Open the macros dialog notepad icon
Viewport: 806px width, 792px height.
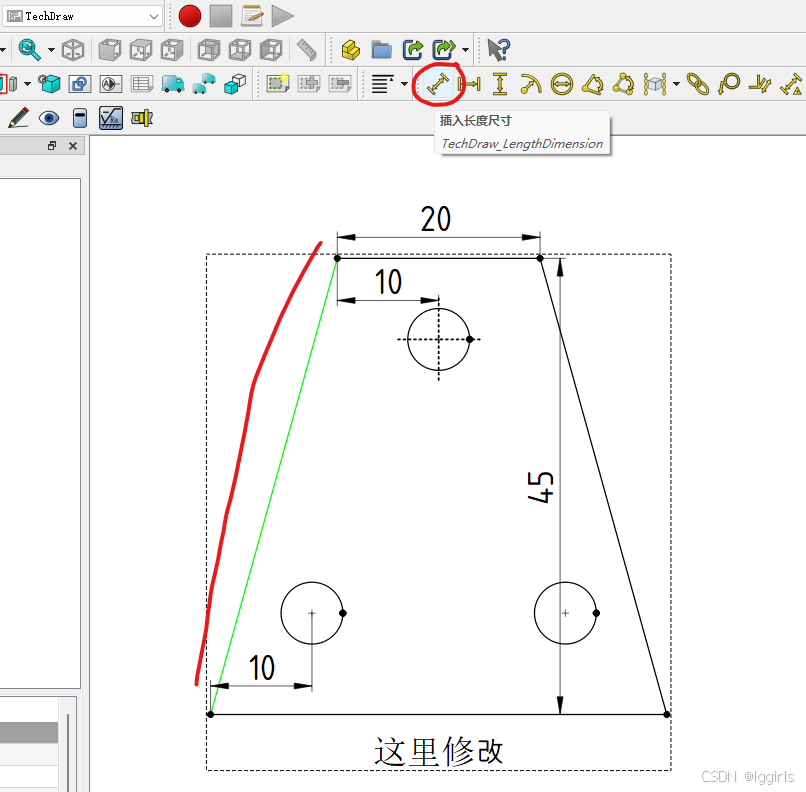(252, 16)
